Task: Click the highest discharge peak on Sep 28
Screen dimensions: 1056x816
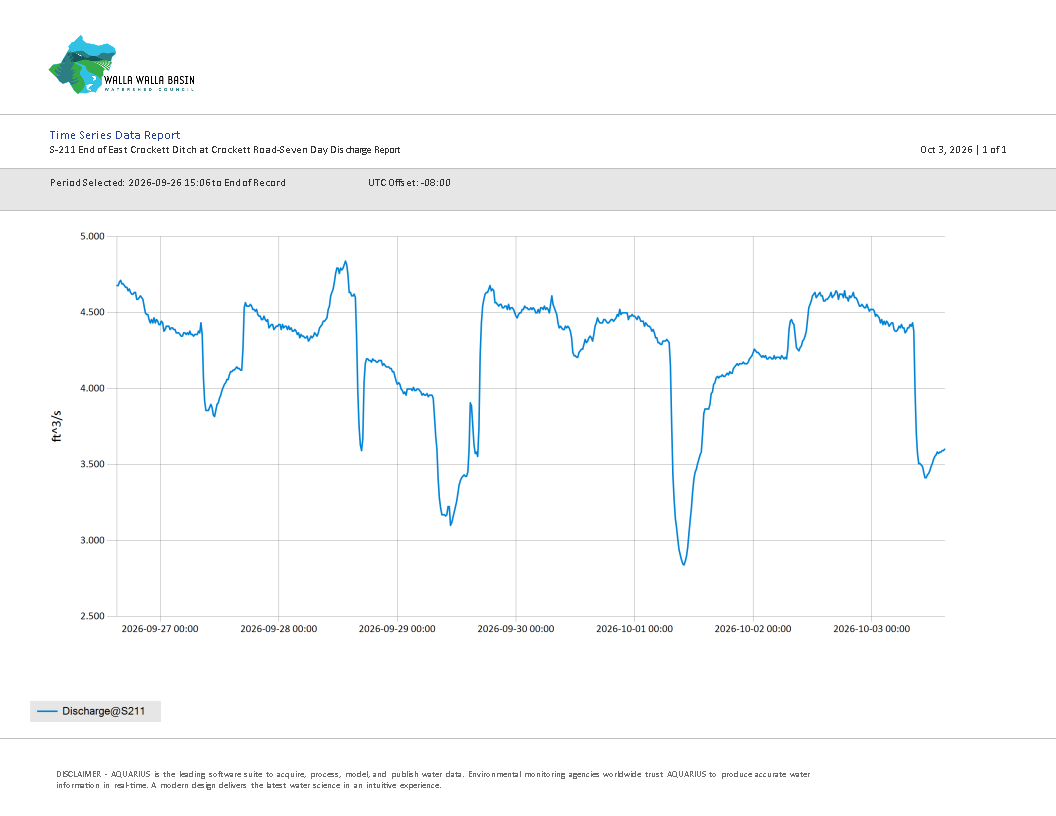Action: [345, 262]
